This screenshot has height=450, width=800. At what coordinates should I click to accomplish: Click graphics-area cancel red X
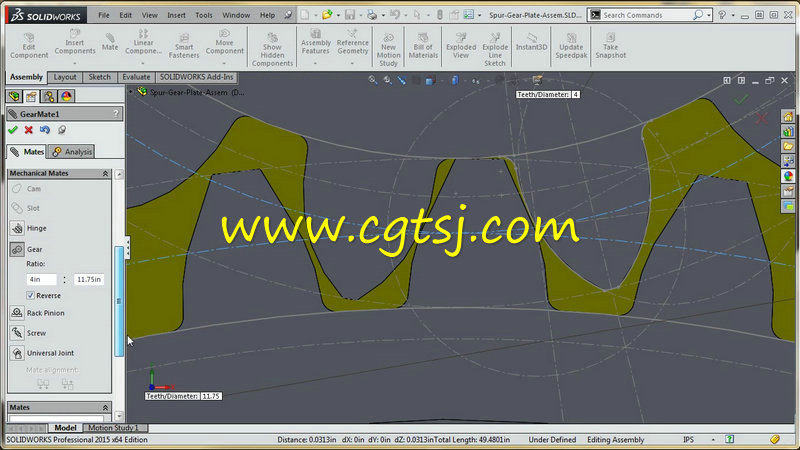pos(762,119)
